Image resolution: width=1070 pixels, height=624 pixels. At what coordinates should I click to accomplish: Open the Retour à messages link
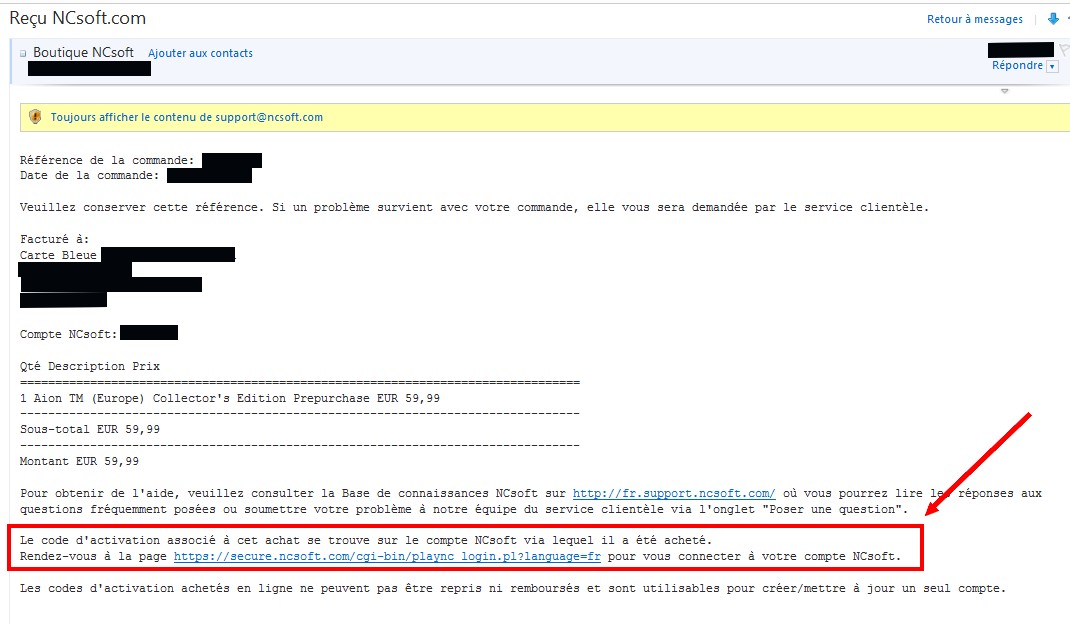[974, 19]
